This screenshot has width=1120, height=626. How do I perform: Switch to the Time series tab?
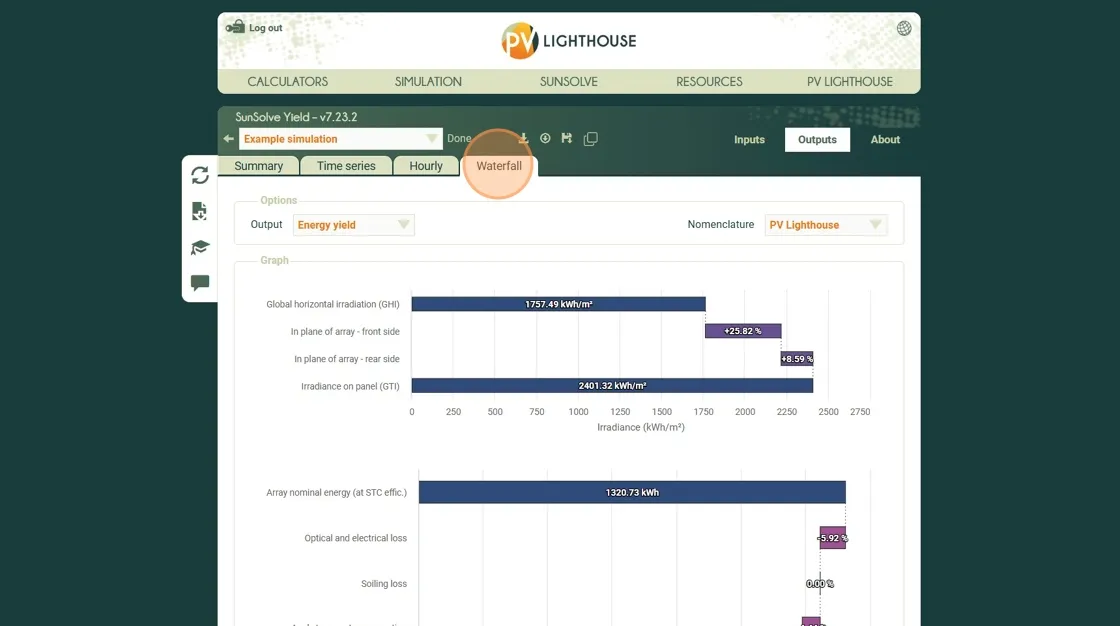[x=346, y=166]
